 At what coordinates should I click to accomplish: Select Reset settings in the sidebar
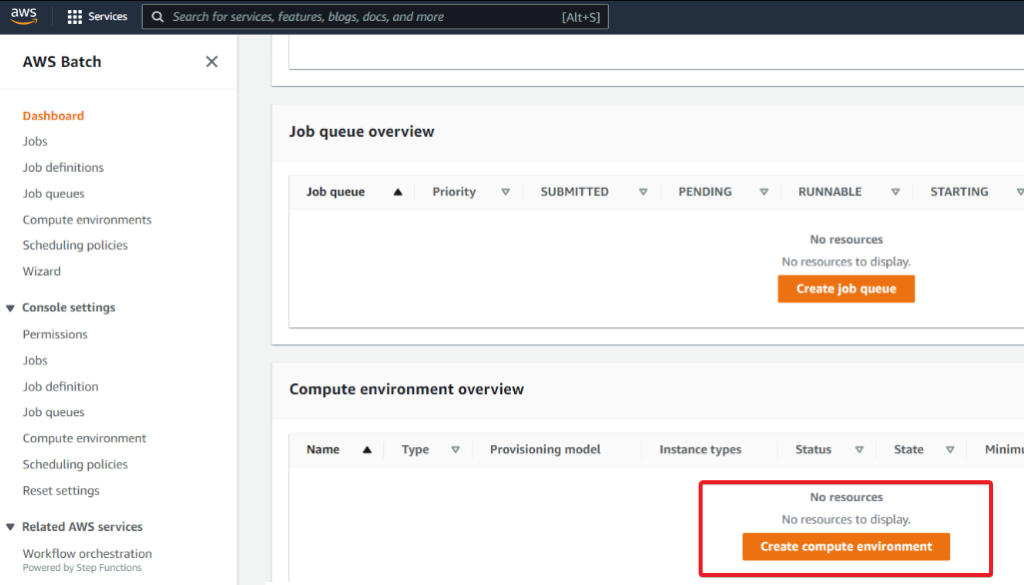[59, 490]
